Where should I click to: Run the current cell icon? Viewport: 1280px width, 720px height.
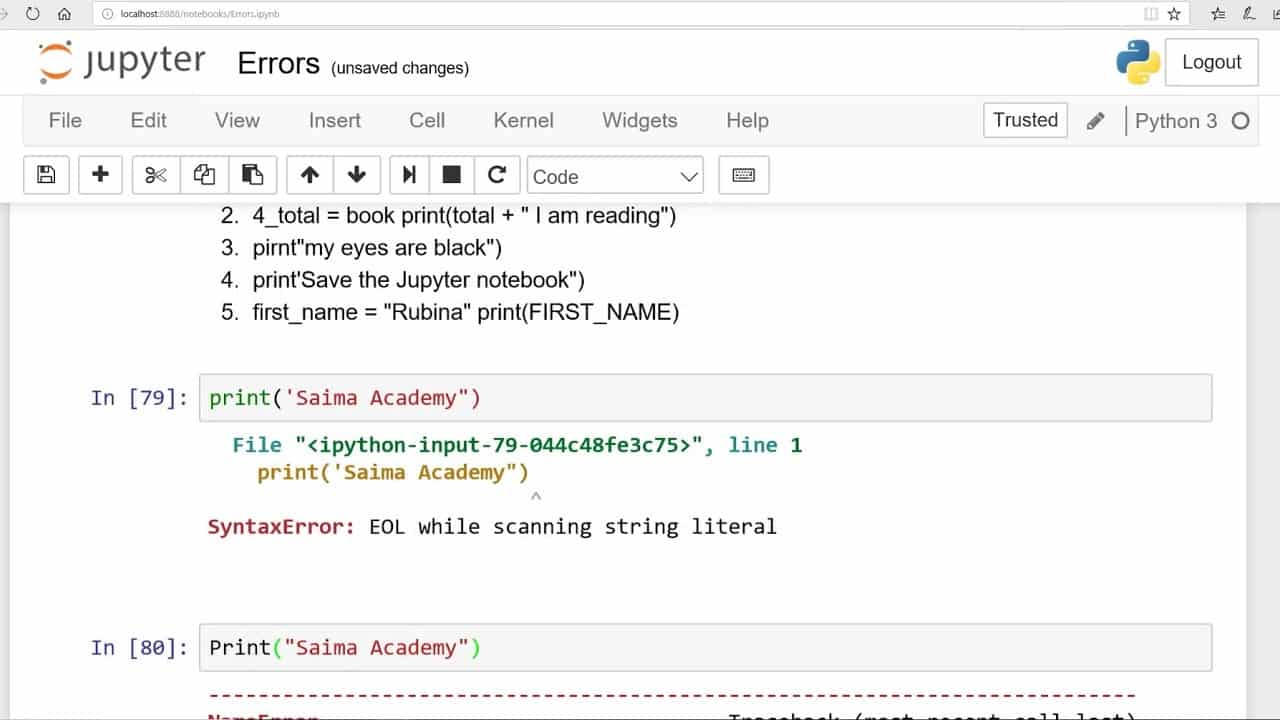pyautogui.click(x=408, y=175)
